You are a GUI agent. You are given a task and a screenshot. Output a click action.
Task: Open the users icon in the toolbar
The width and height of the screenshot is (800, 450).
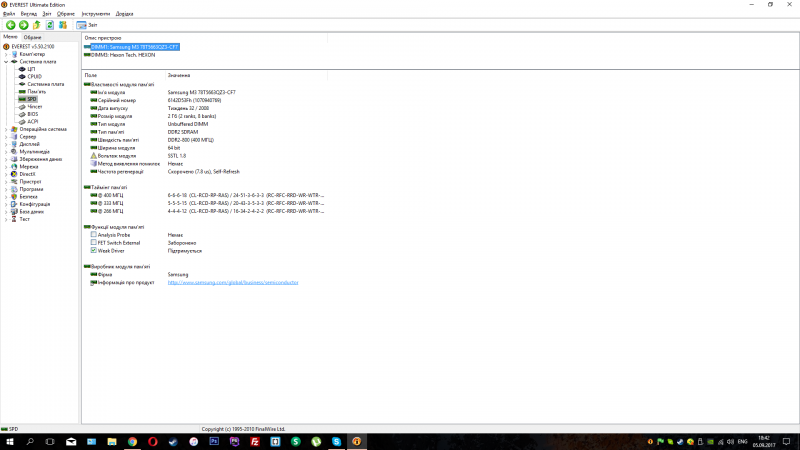(x=63, y=25)
